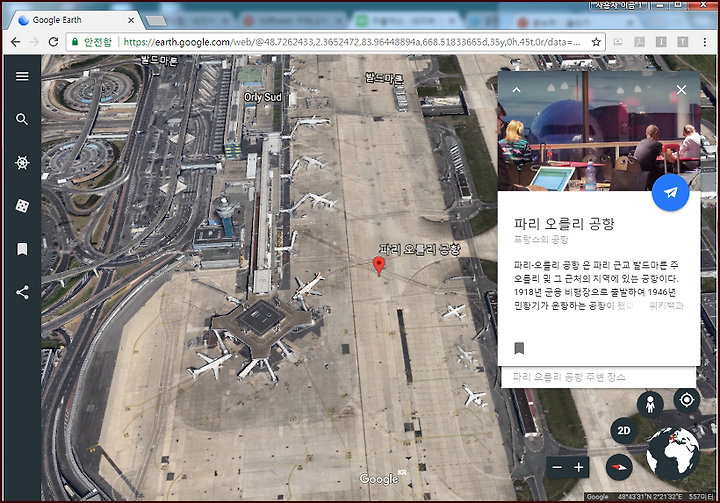Activate Street View pegman
Image resolution: width=720 pixels, height=503 pixels.
[650, 405]
